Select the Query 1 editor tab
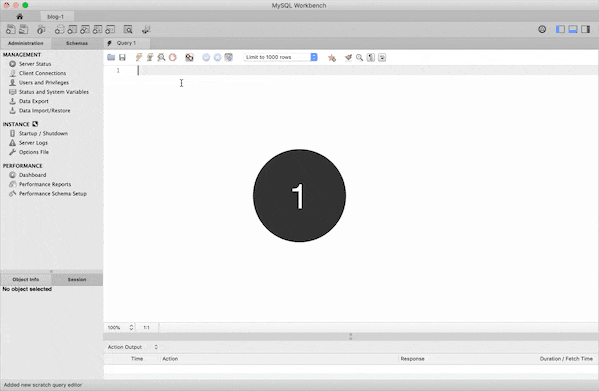 tap(126, 43)
